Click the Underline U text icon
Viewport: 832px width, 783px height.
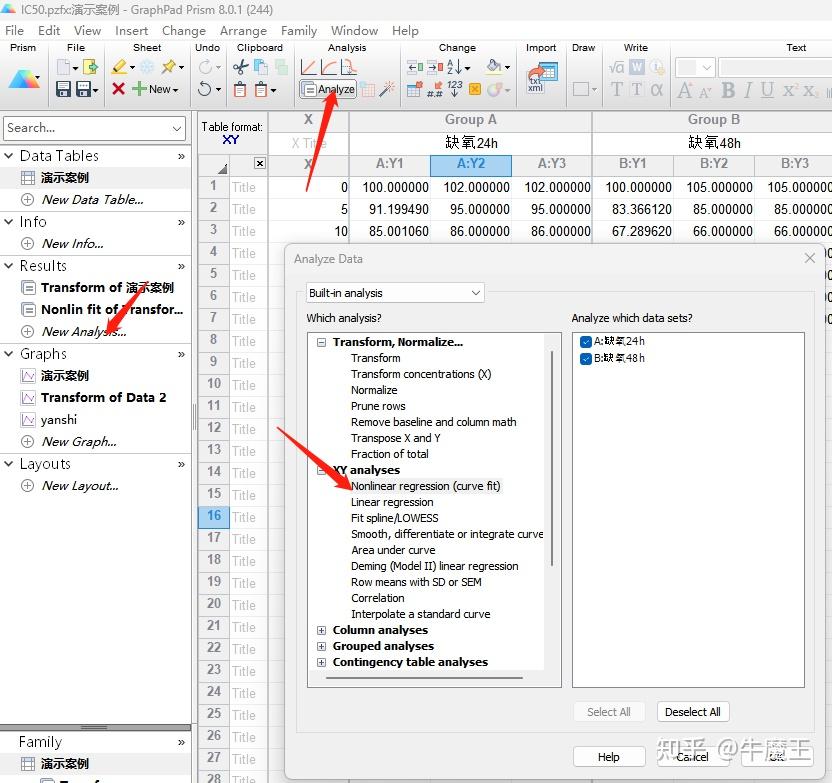pos(767,90)
